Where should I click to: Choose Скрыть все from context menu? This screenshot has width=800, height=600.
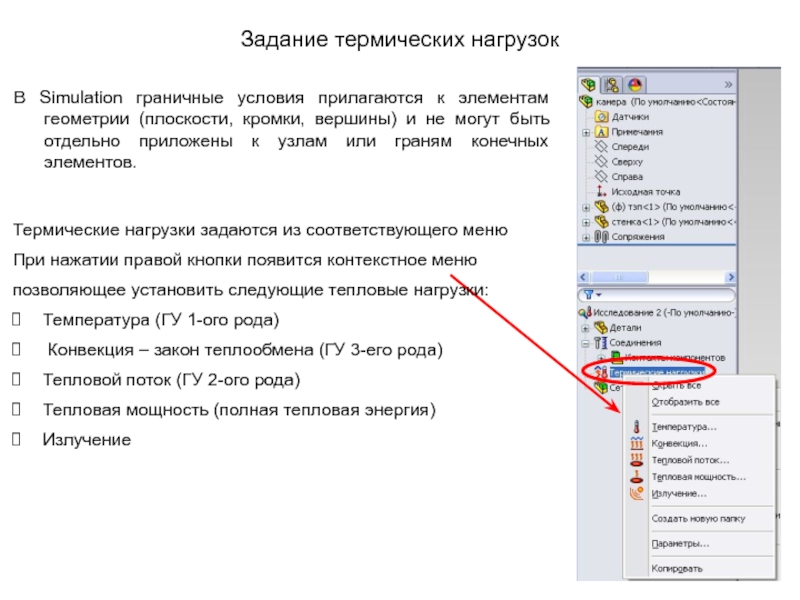click(x=677, y=386)
